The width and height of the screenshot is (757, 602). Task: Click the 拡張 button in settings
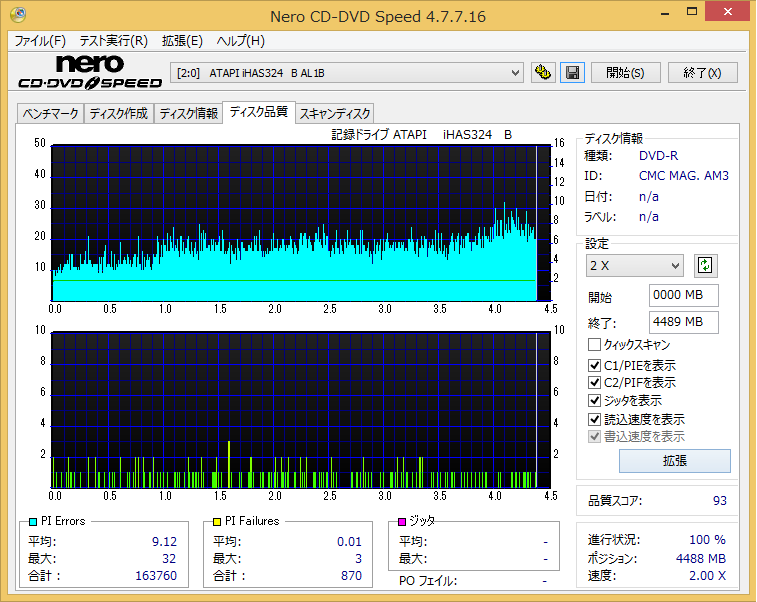point(674,461)
